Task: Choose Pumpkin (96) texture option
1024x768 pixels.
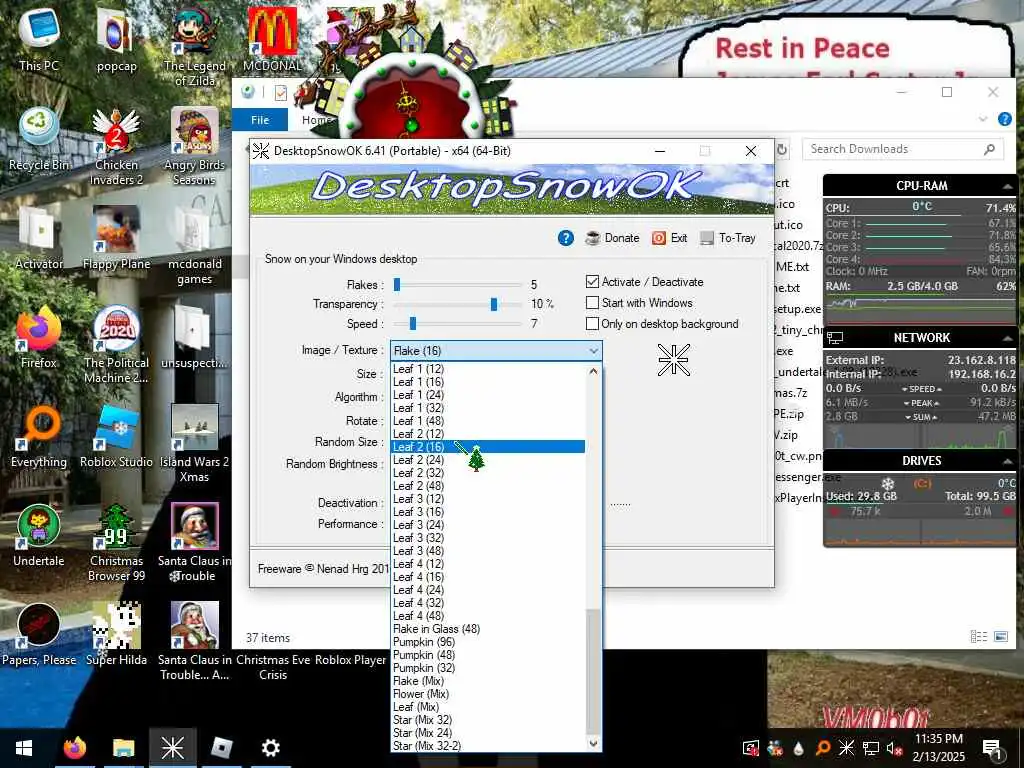Action: coord(488,642)
